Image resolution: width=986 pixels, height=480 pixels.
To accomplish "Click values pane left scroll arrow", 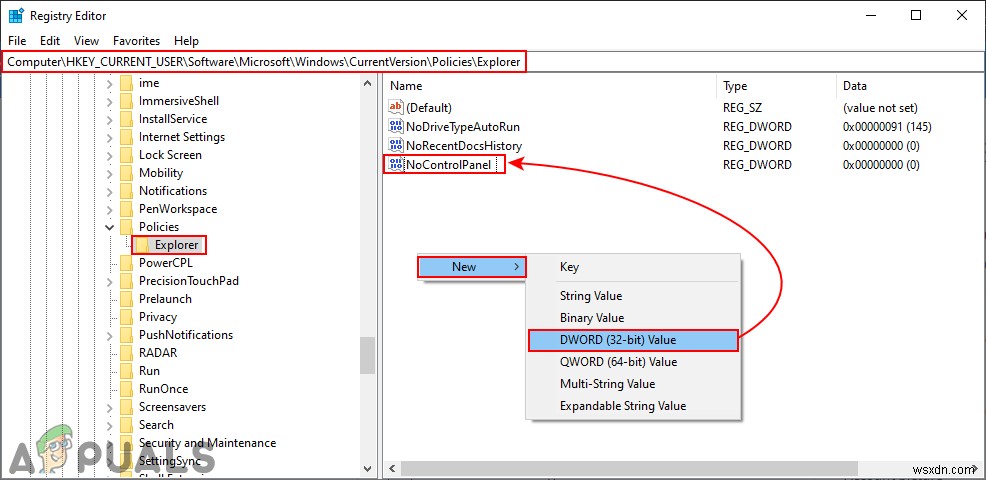I will 392,469.
